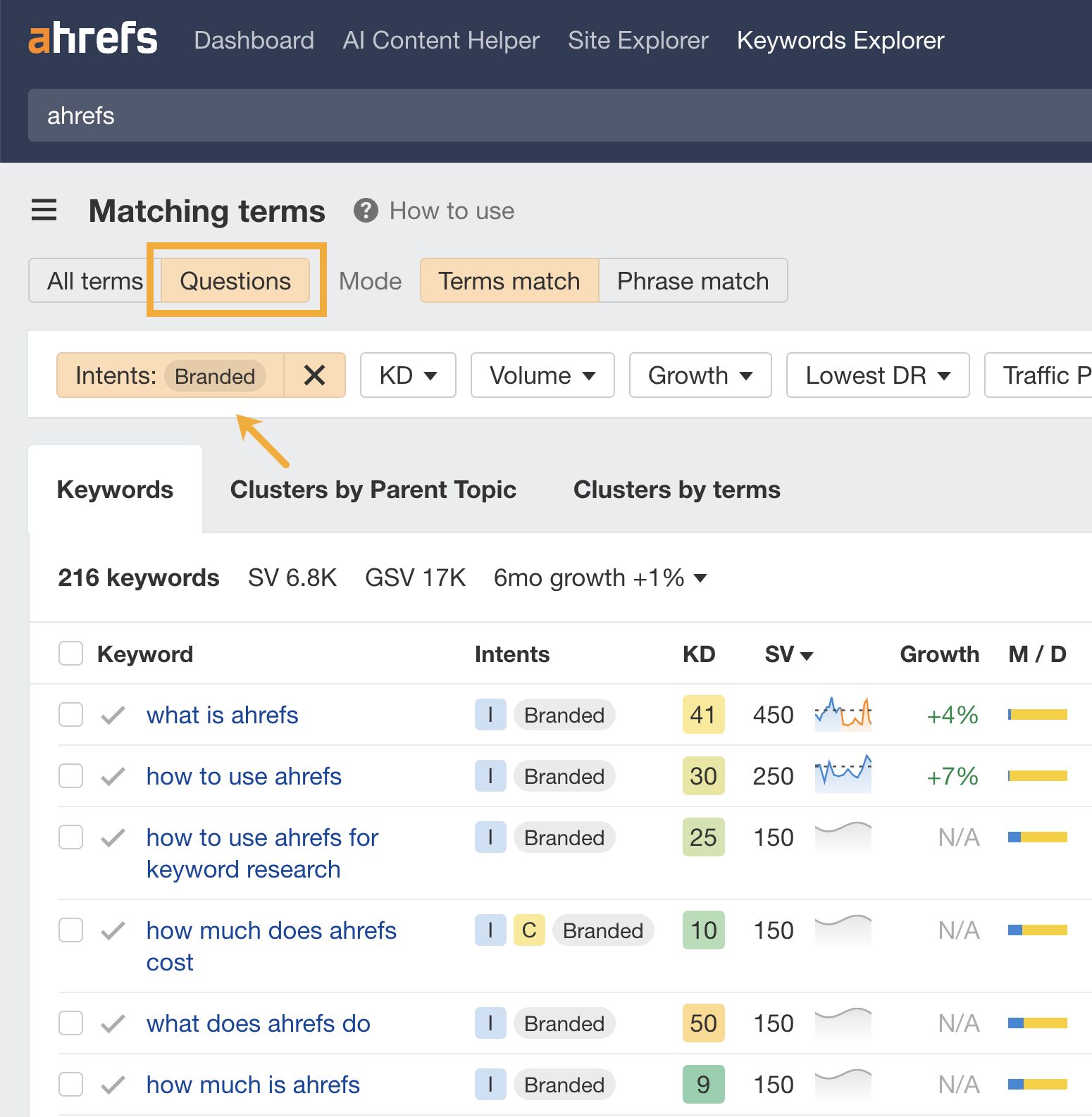Remove the Branded intents filter
1092x1117 pixels.
click(314, 375)
